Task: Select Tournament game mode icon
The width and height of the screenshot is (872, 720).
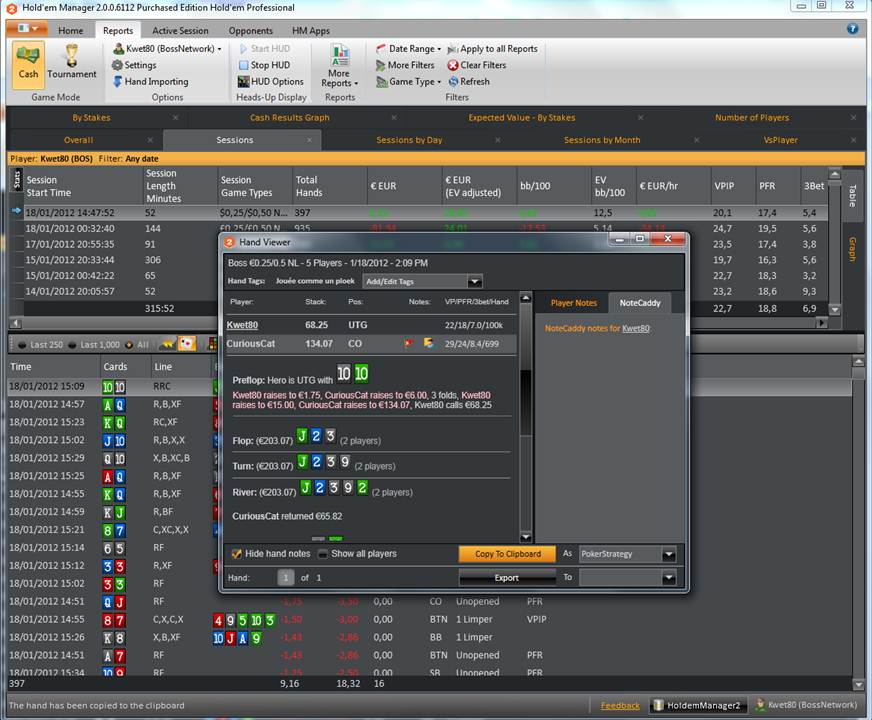Action: click(71, 64)
